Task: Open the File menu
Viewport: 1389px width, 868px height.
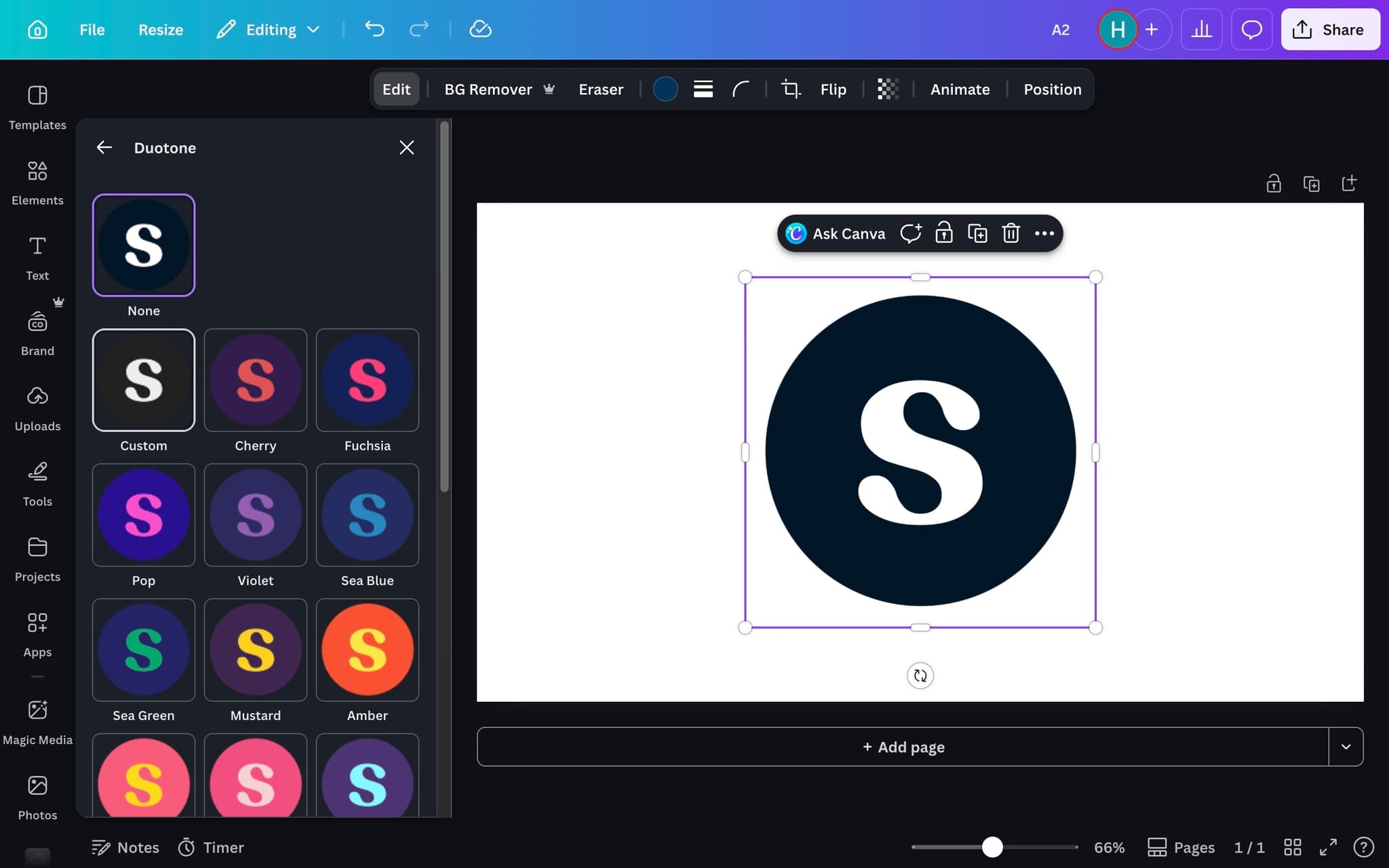Action: (x=92, y=29)
